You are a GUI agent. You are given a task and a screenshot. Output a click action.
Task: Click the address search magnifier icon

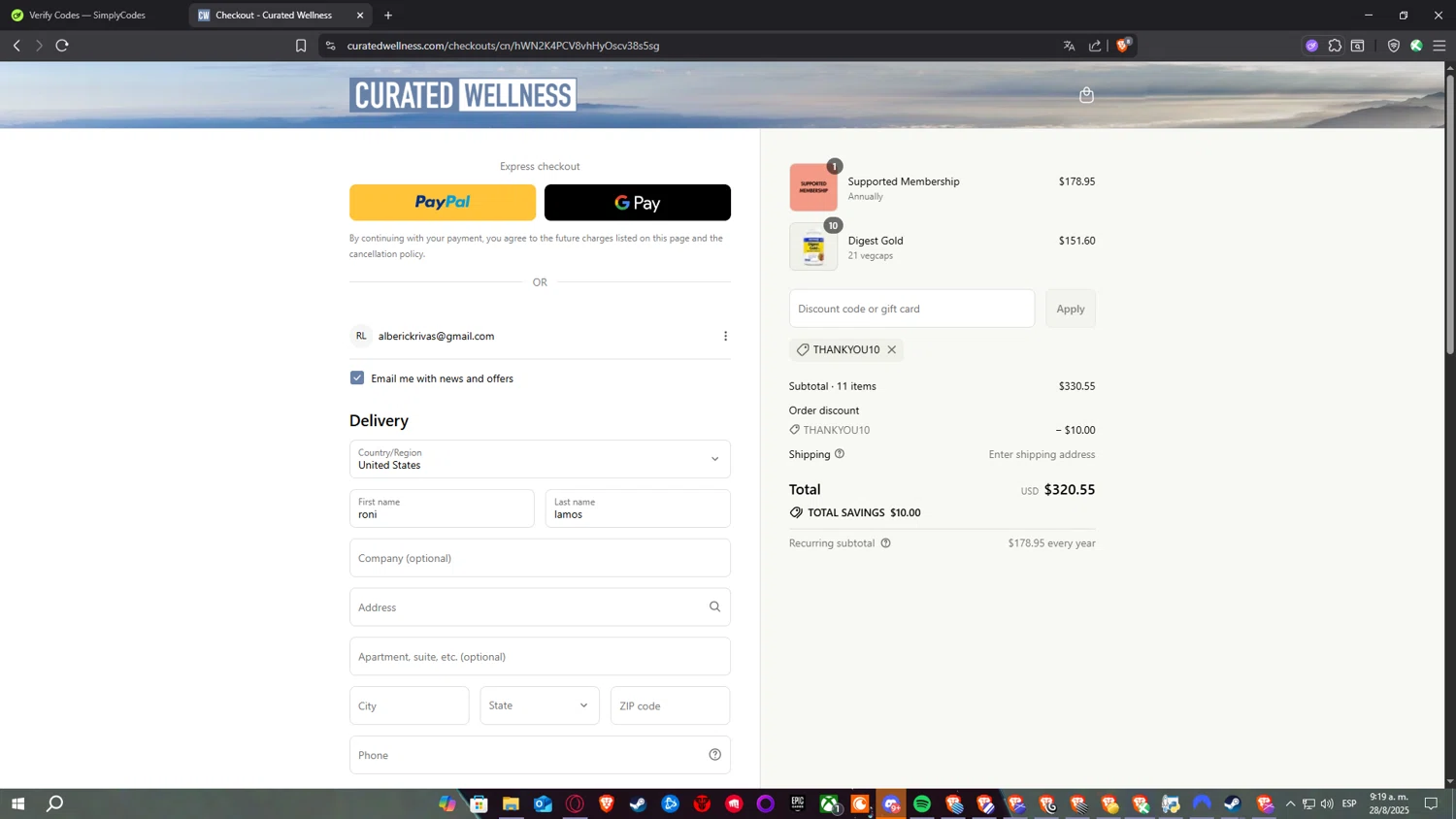714,606
